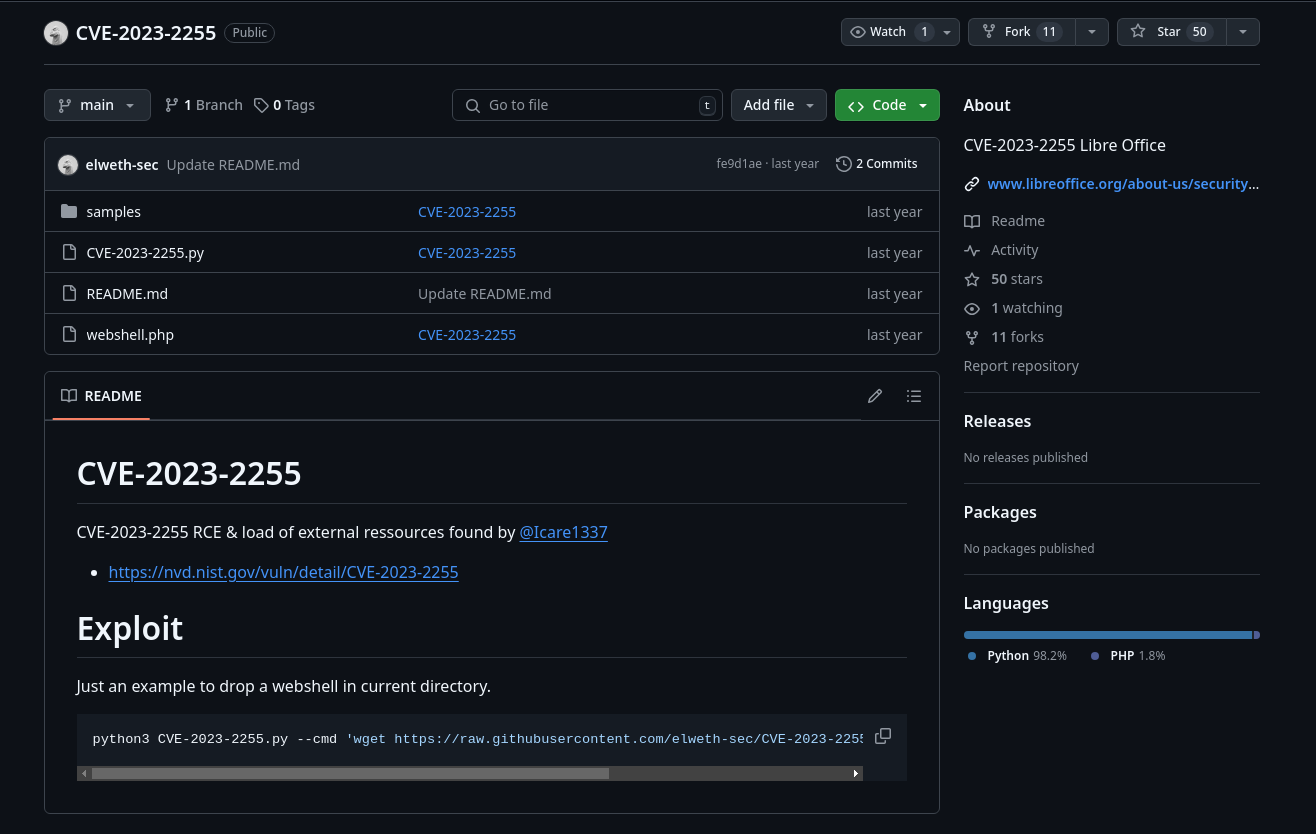Click the CVE-2023-2255.py file icon
The width and height of the screenshot is (1316, 834).
click(x=69, y=253)
